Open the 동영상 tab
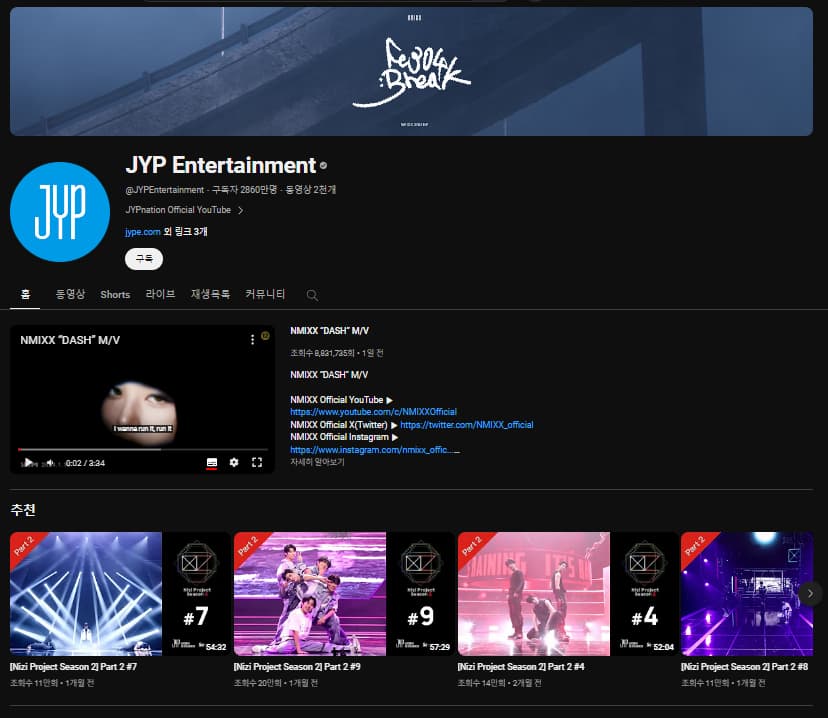 tap(69, 294)
